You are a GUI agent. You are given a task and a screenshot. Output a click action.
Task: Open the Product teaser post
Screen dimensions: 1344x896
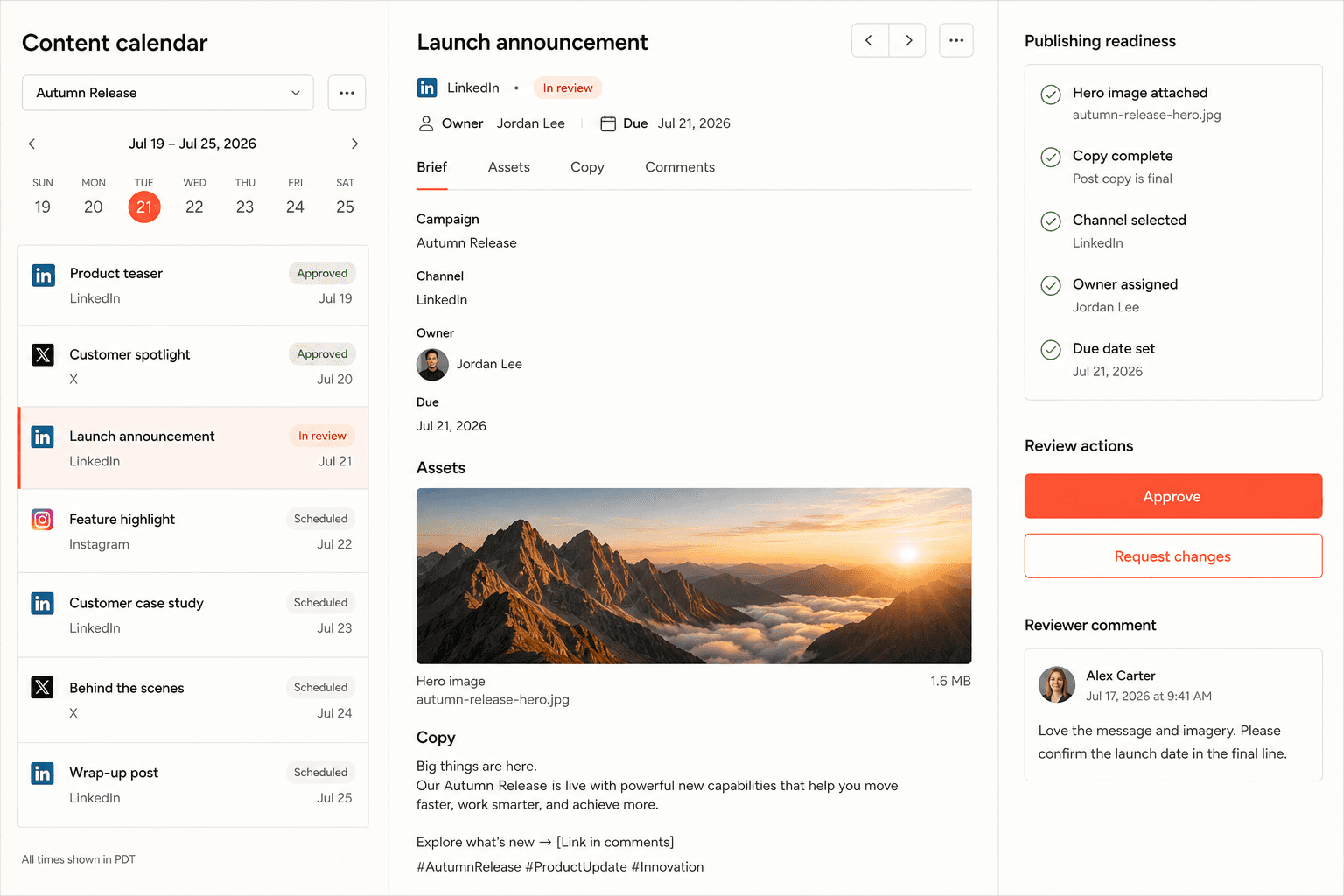click(193, 285)
